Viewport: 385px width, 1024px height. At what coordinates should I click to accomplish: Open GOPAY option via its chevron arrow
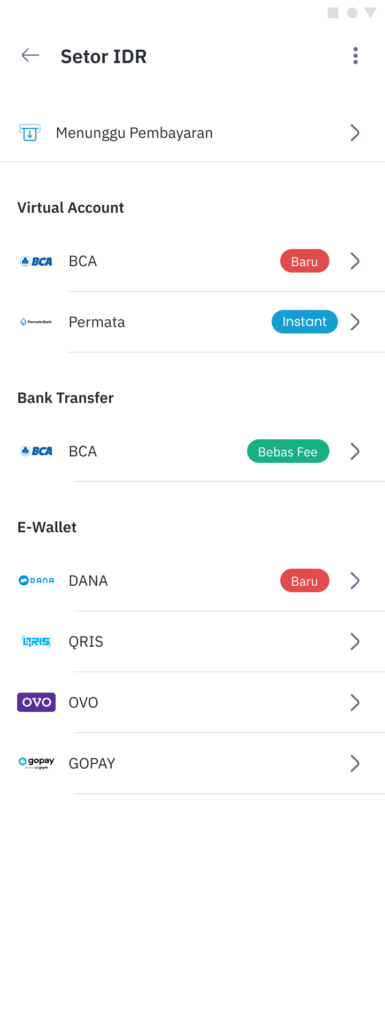coord(355,763)
